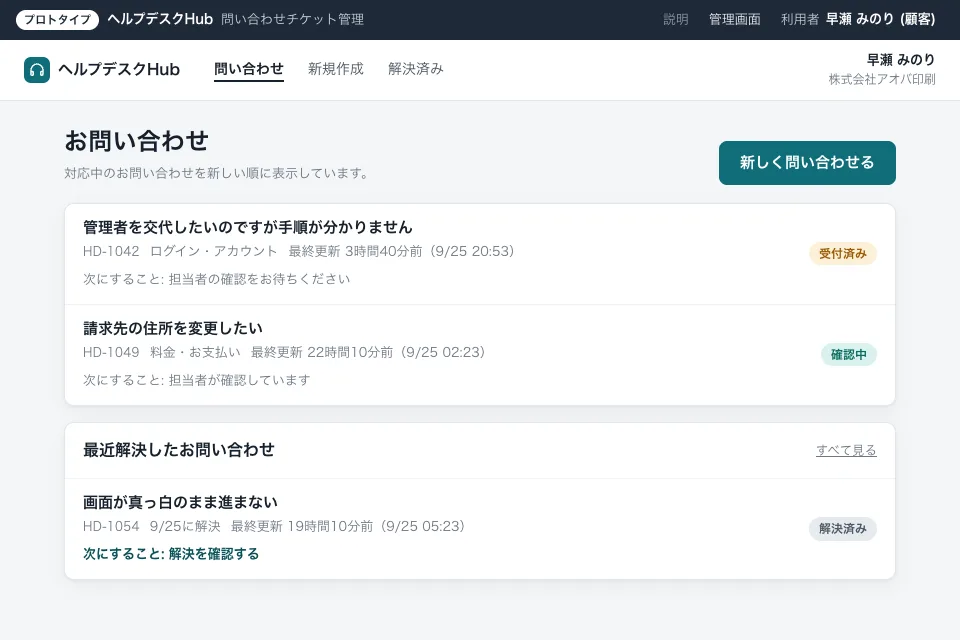Screen dimensions: 960x640
Task: Open 管理画面 in the top bar
Action: pos(735,20)
